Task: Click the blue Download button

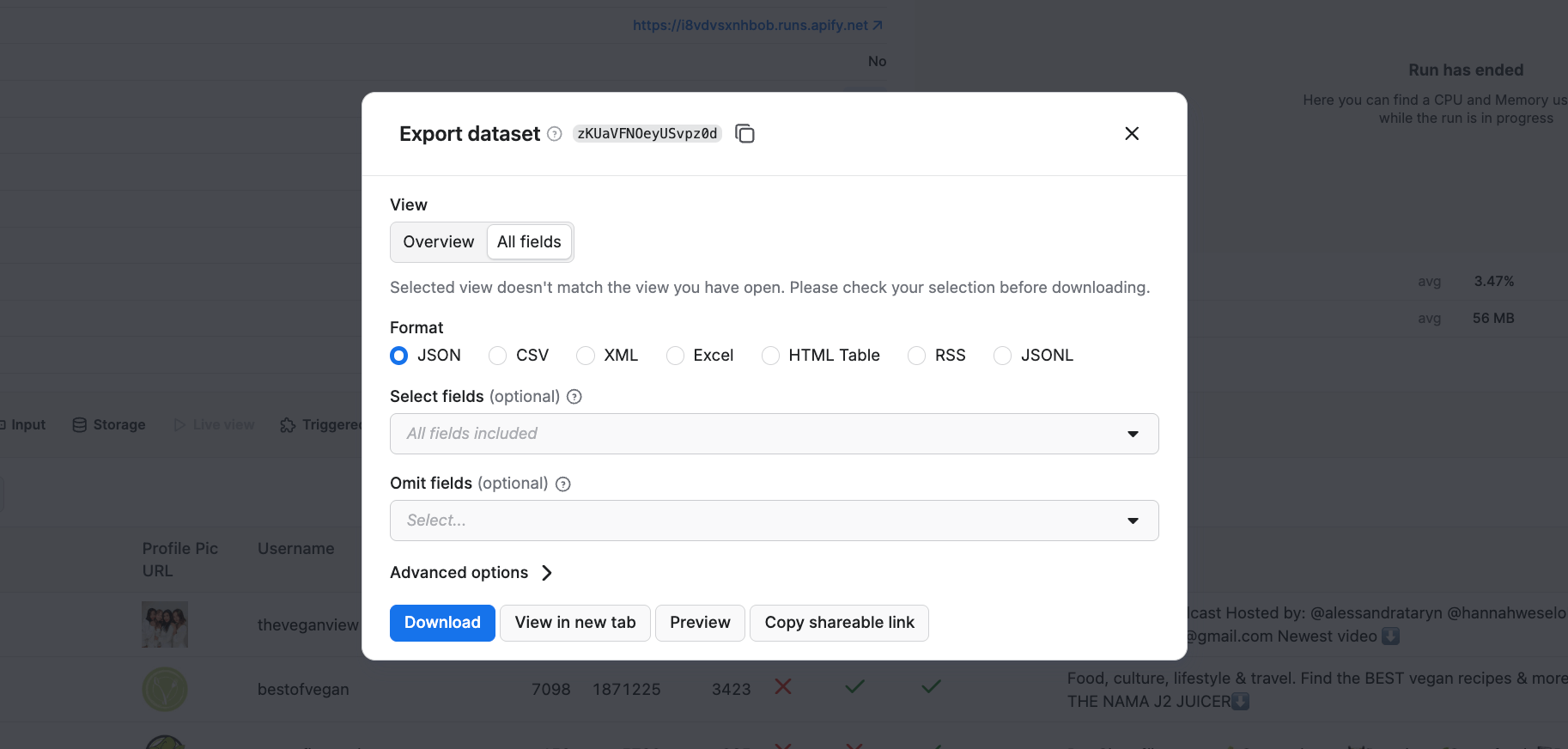Action: tap(442, 623)
